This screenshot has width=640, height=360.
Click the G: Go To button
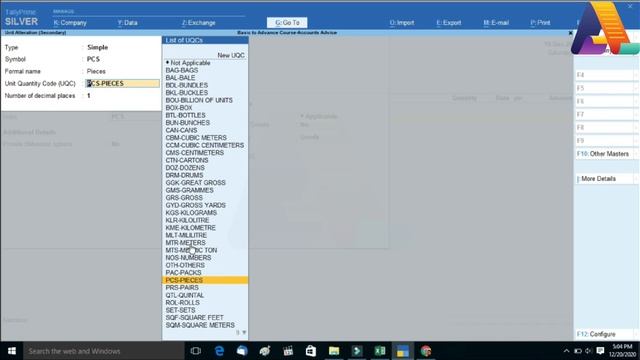287,22
